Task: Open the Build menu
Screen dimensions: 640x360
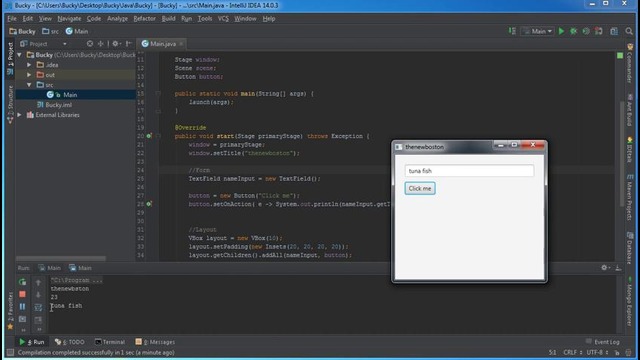Action: [x=168, y=19]
